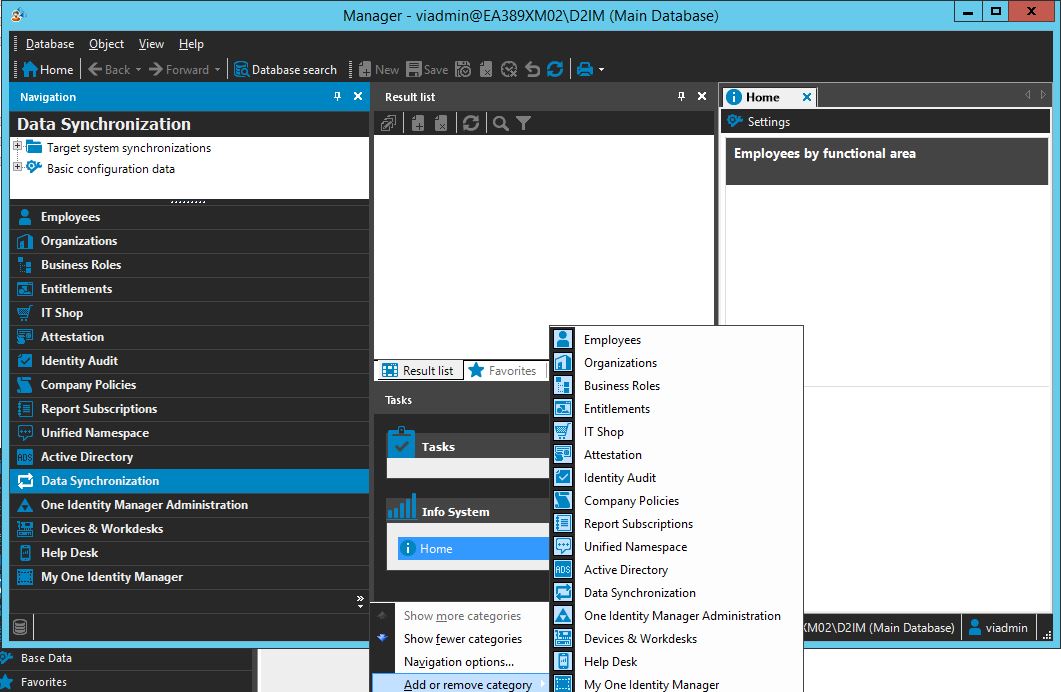The height and width of the screenshot is (692, 1061).
Task: Click the first icon in Result list toolbar
Action: (388, 123)
